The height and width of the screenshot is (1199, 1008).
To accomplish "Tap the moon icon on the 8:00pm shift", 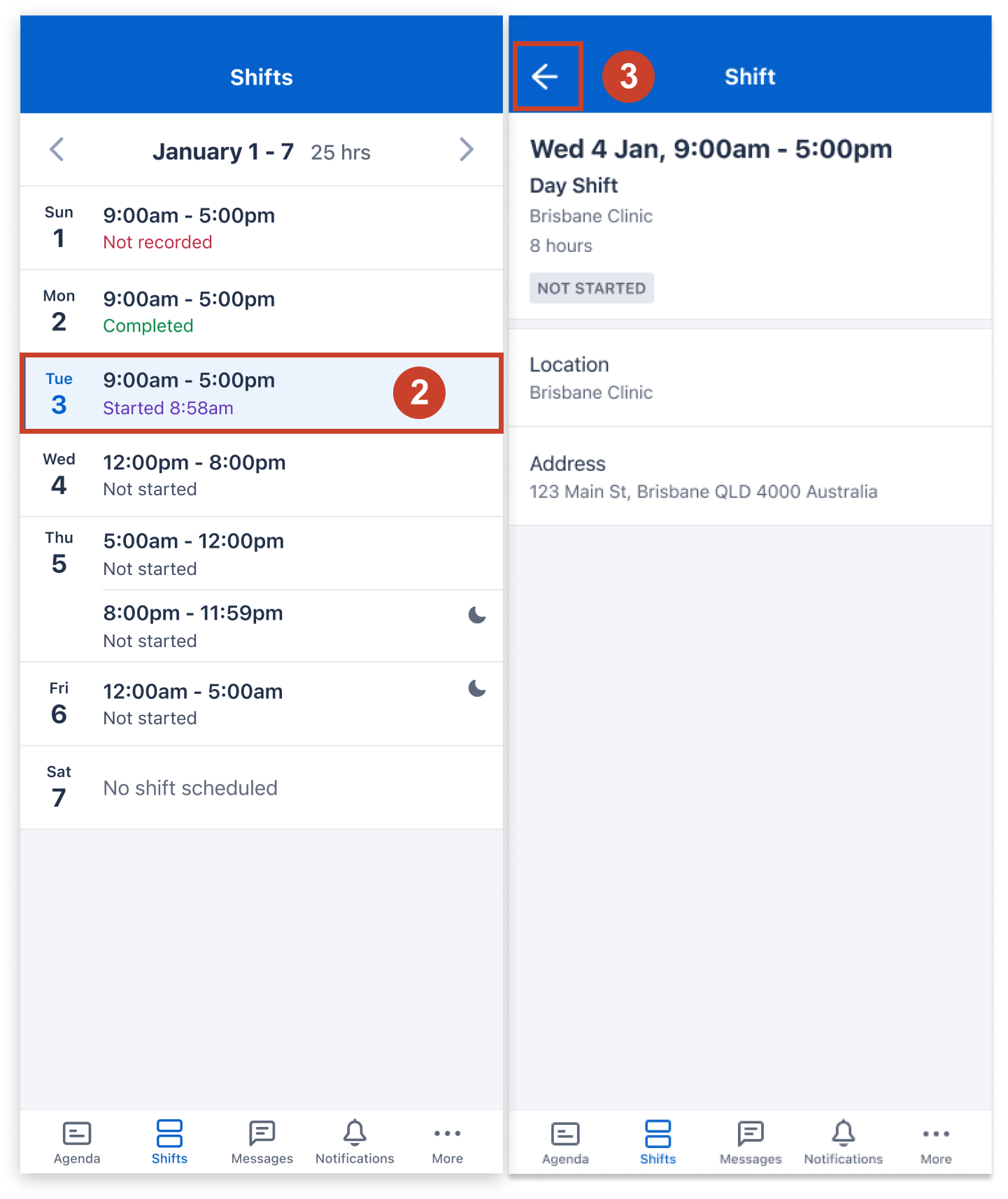I will [476, 616].
